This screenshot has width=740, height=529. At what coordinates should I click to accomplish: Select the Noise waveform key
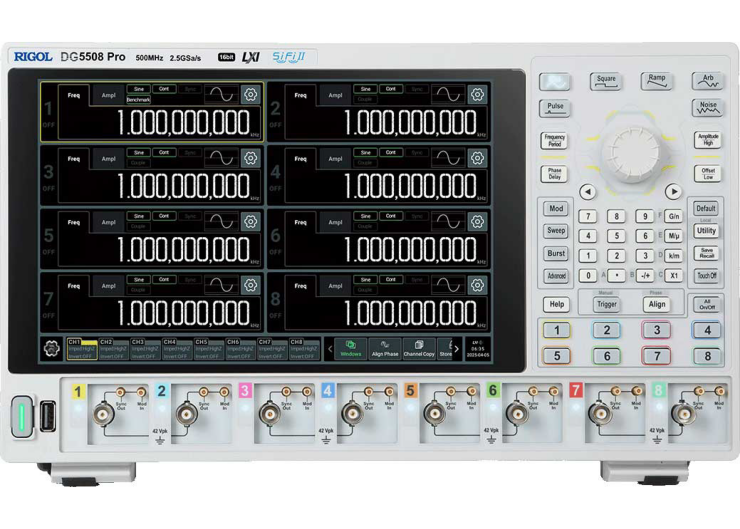click(708, 108)
